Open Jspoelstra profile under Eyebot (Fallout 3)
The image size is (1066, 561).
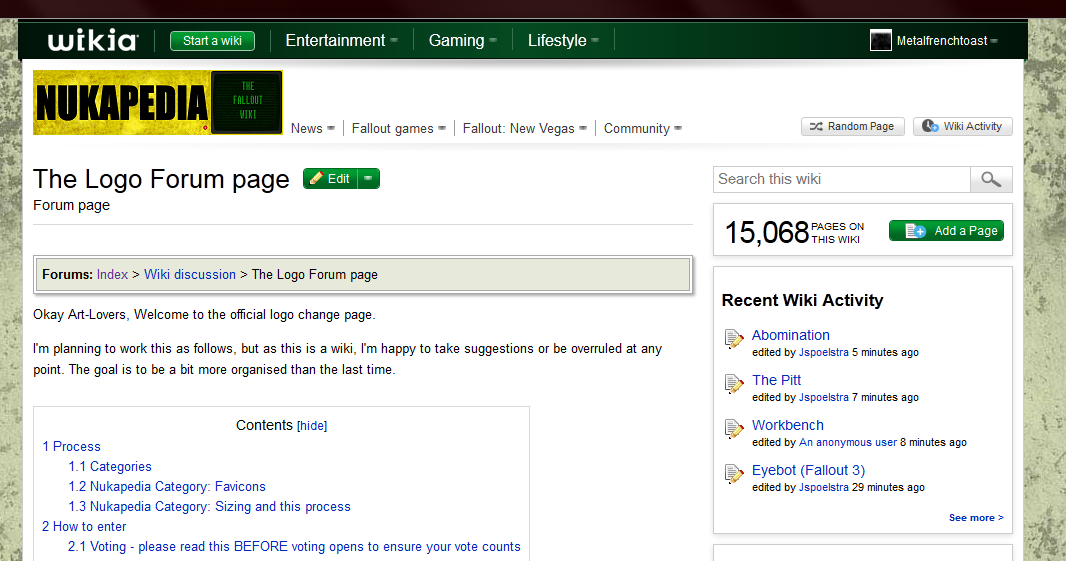[x=824, y=487]
